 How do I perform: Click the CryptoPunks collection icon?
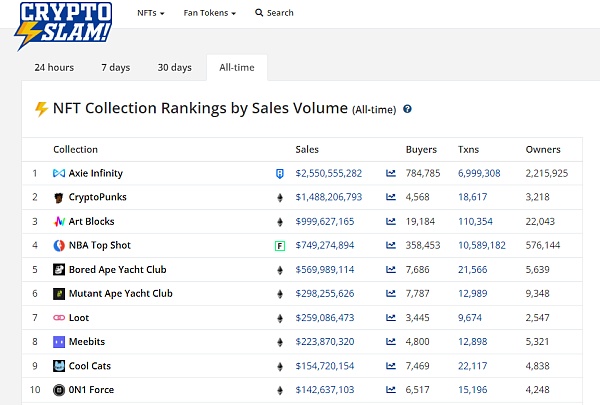pos(59,198)
